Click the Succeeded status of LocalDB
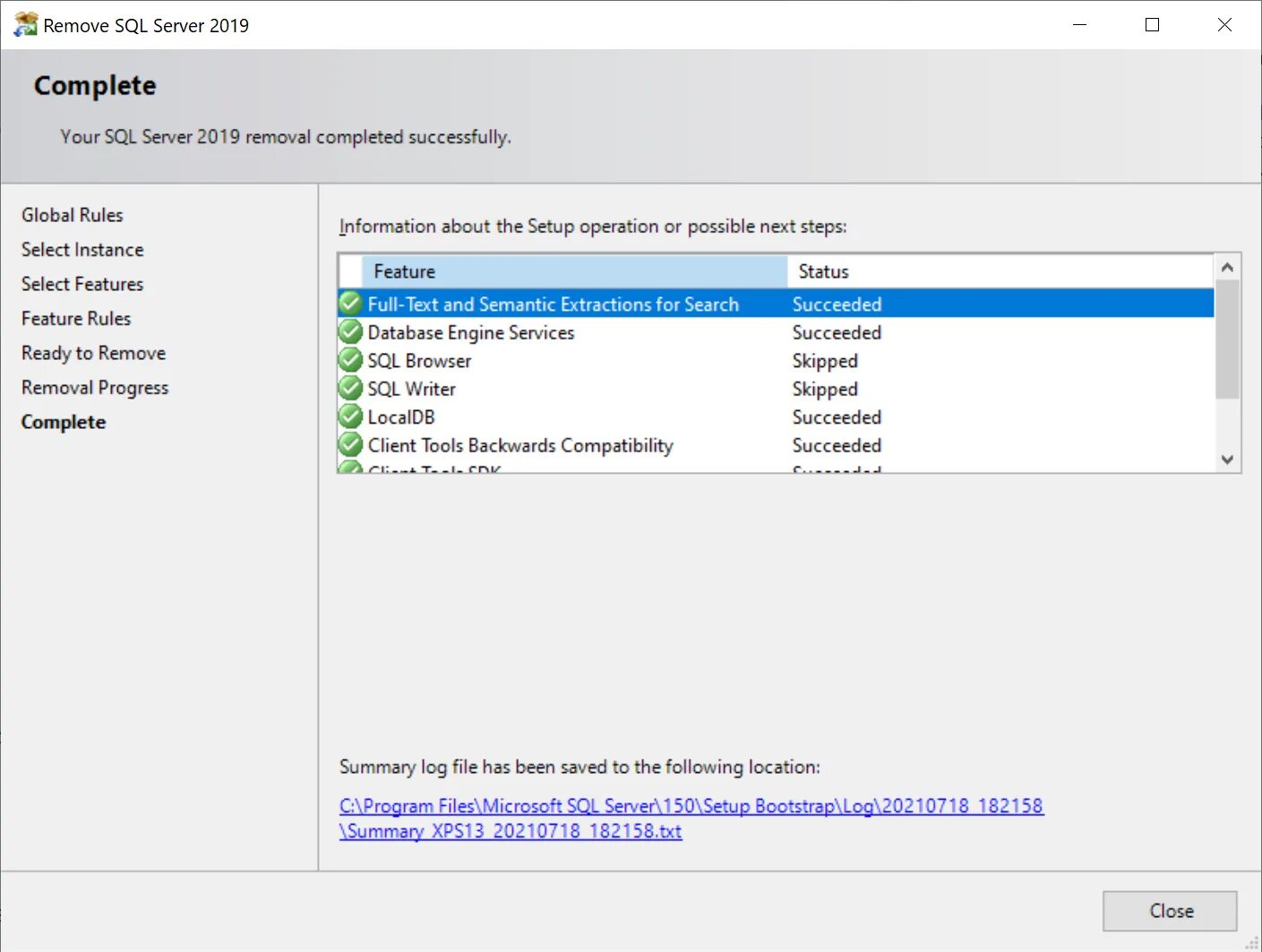This screenshot has height=952, width=1262. [837, 417]
